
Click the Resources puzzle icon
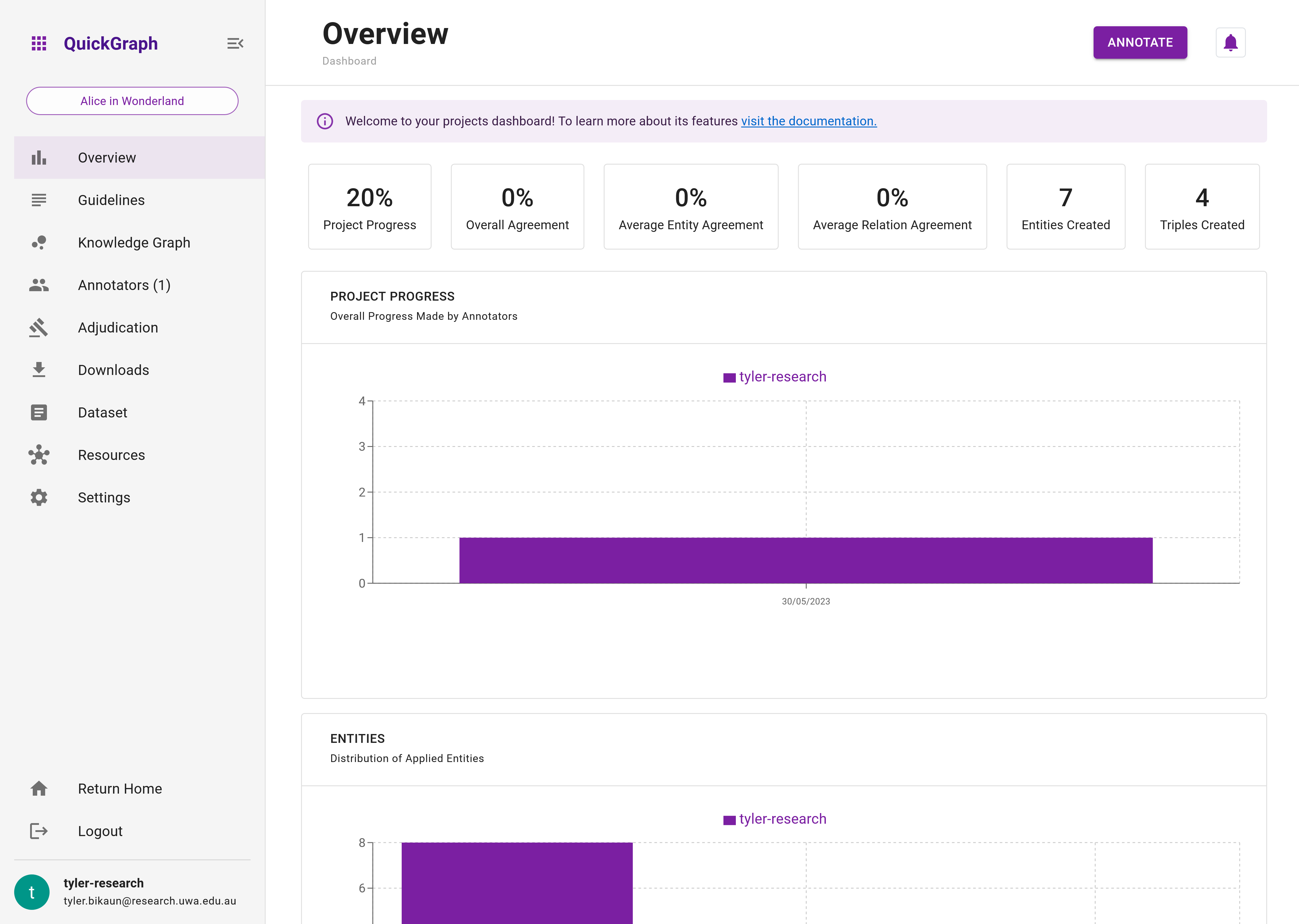pyautogui.click(x=39, y=455)
